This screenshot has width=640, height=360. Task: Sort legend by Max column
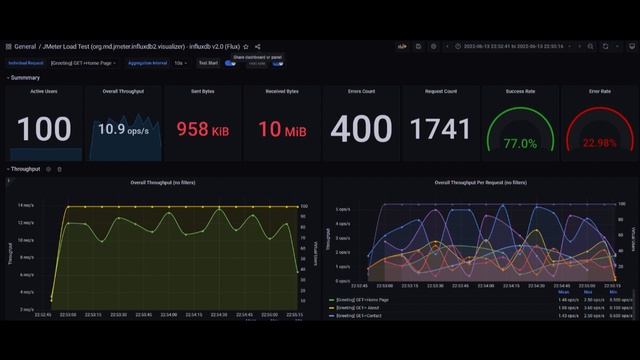click(x=588, y=292)
